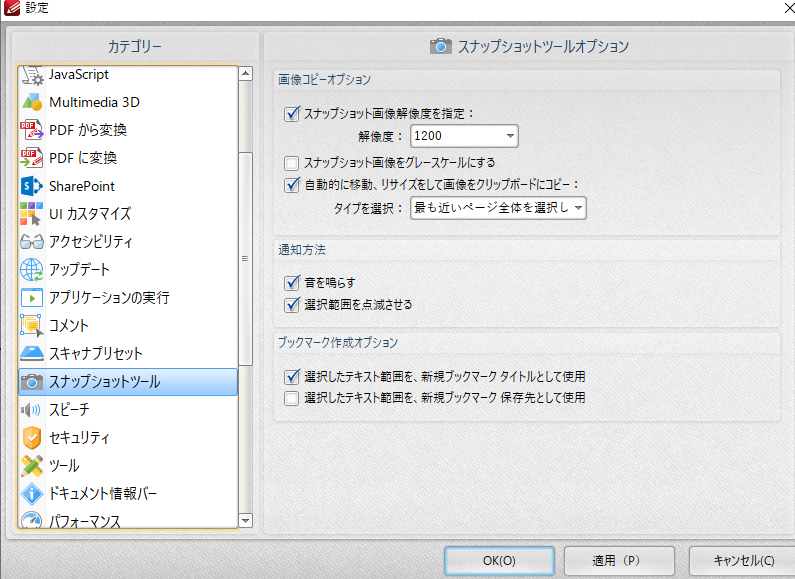Toggle ブックマーク タイトルとして使用 checkbox
The width and height of the screenshot is (795, 579).
tap(292, 376)
